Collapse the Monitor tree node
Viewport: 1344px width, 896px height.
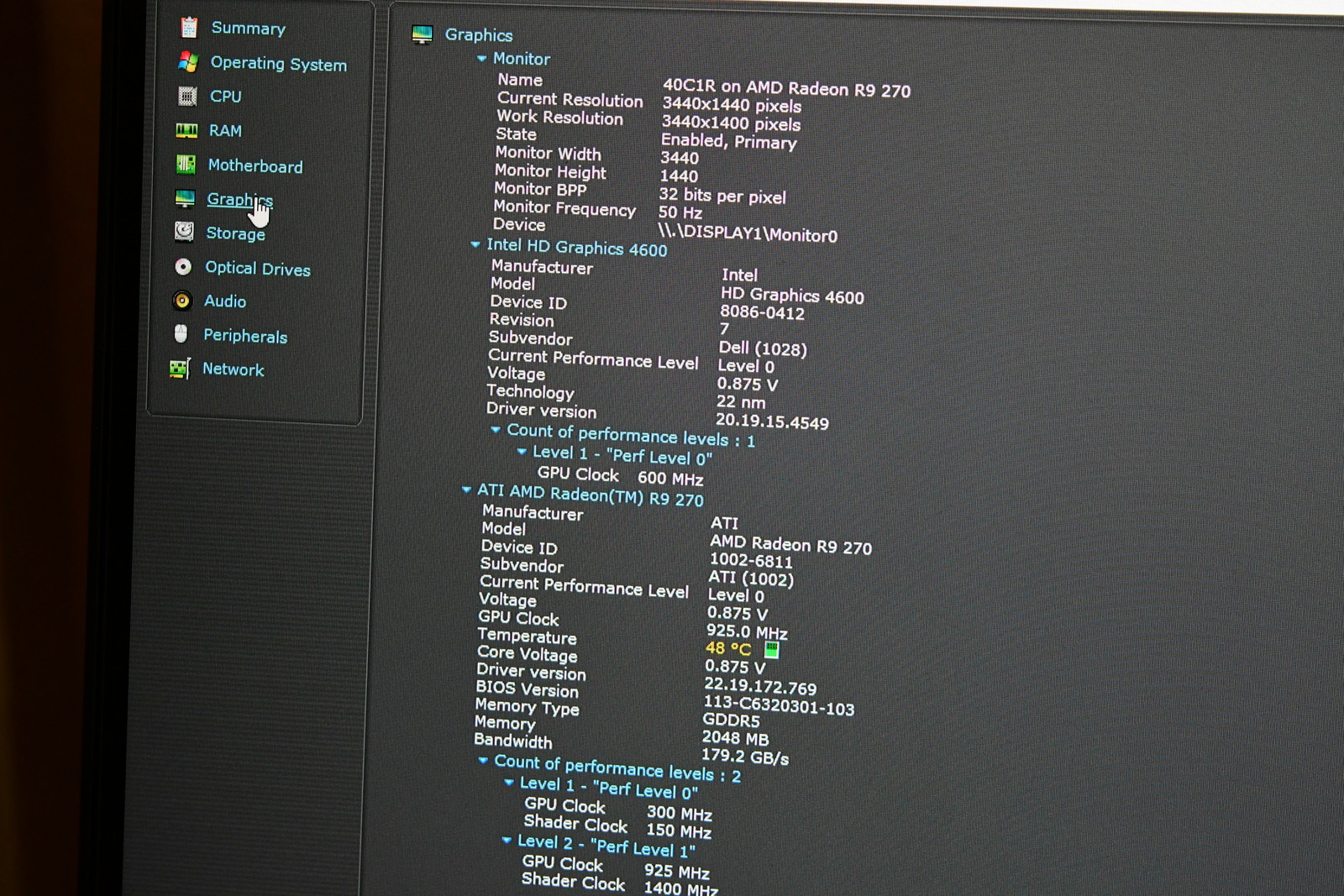[482, 59]
